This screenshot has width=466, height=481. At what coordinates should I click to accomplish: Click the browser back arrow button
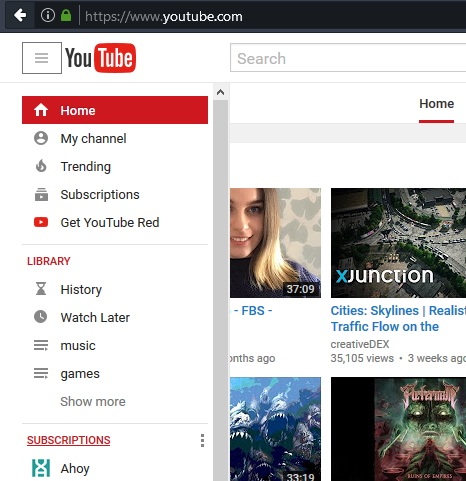pyautogui.click(x=20, y=15)
